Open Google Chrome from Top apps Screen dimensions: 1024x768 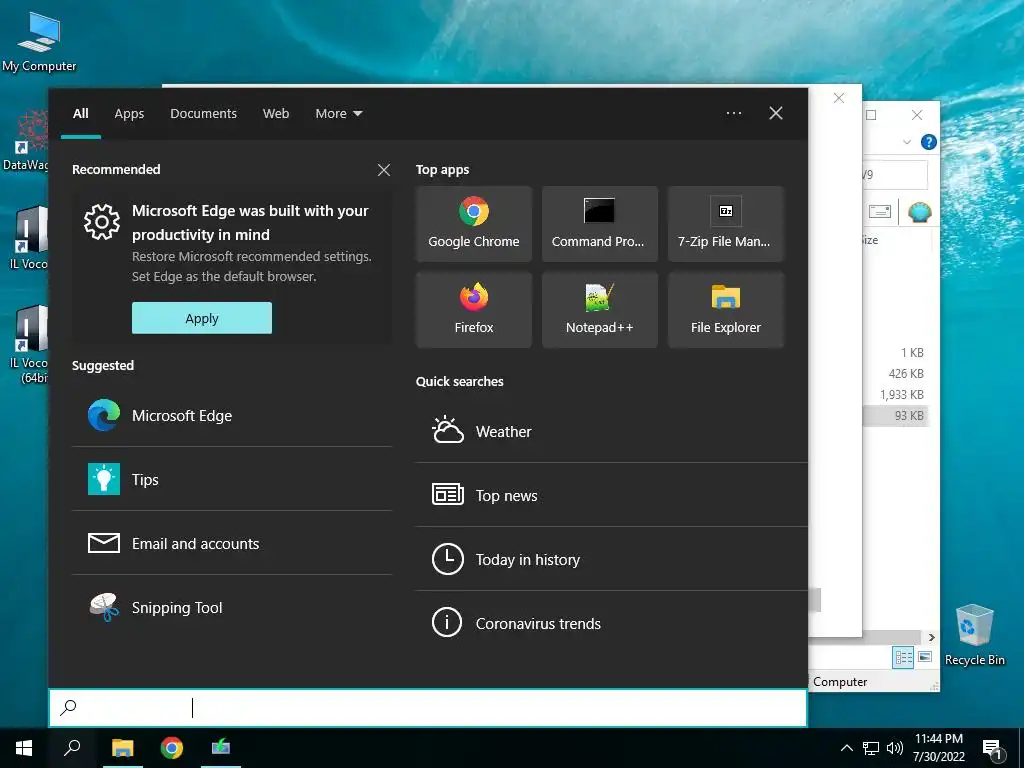click(x=473, y=224)
